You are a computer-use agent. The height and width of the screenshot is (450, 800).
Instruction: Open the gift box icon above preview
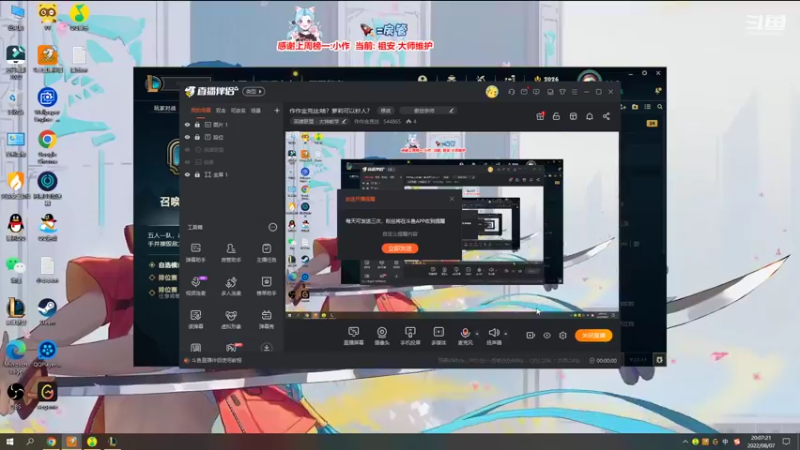coord(540,116)
